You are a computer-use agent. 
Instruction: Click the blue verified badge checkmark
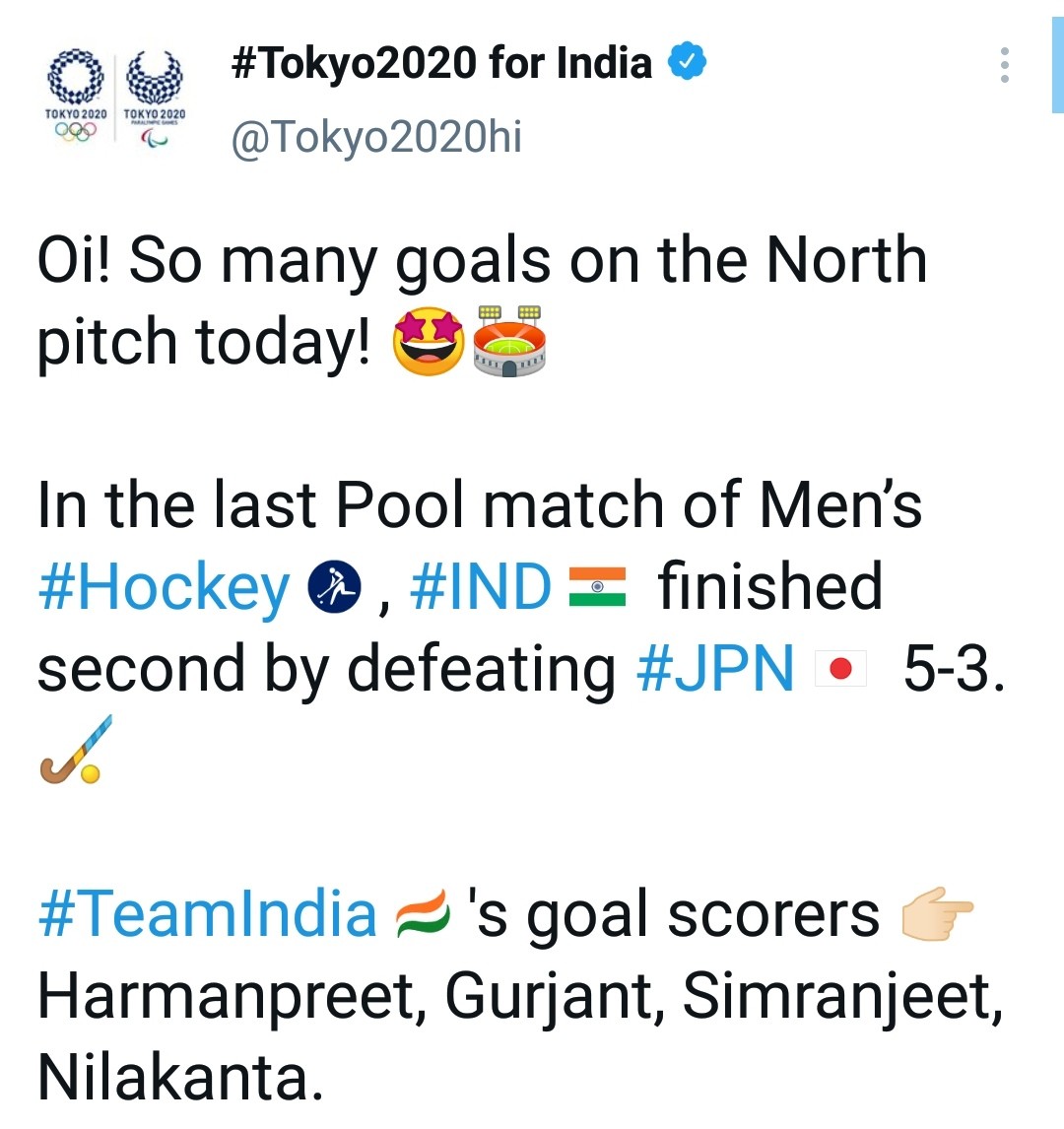(688, 63)
